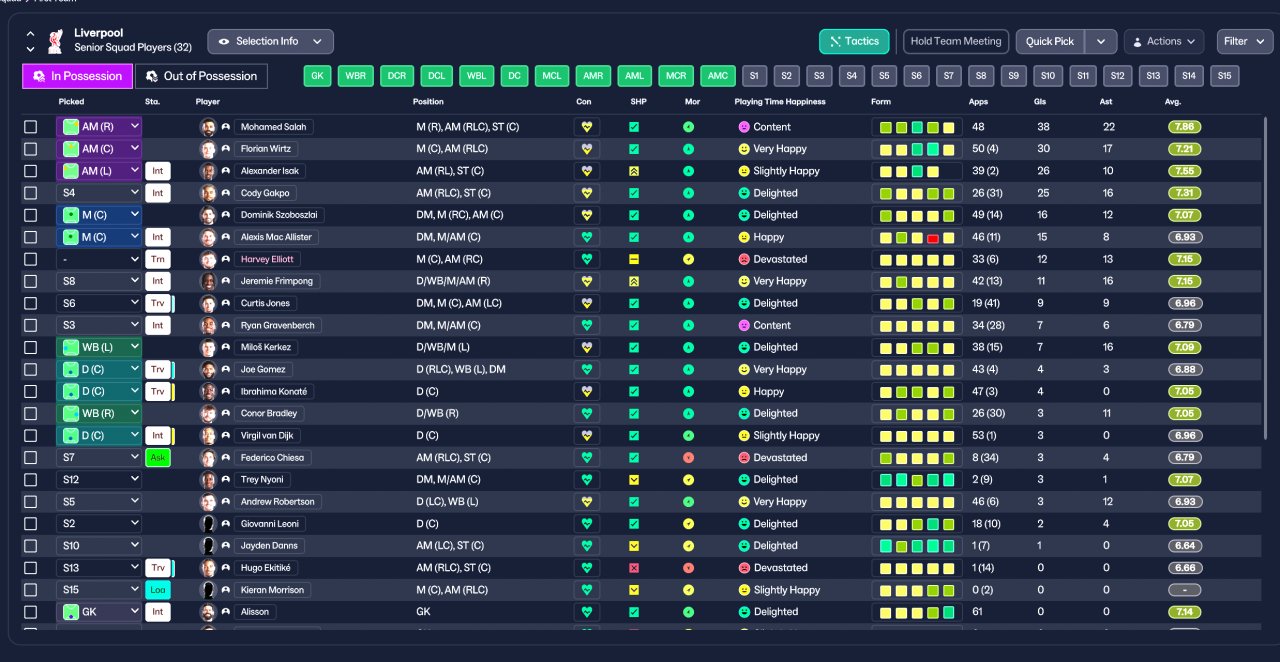
Task: Click Mohamed Salah's green morale icon
Action: tap(688, 127)
